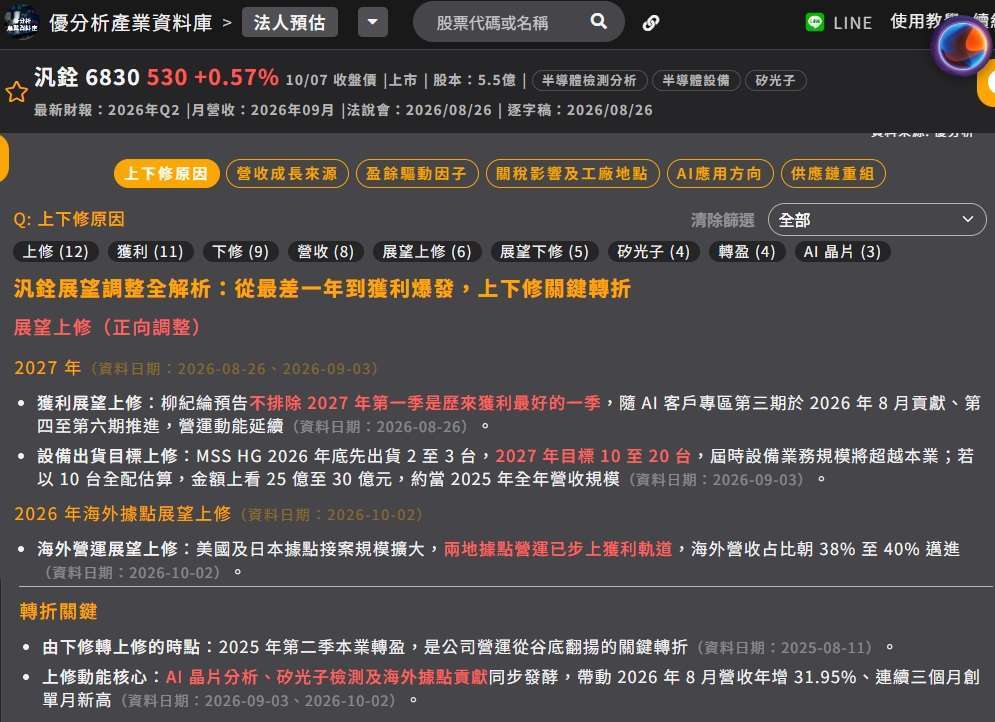Open the floating AI orb assistant

(963, 46)
